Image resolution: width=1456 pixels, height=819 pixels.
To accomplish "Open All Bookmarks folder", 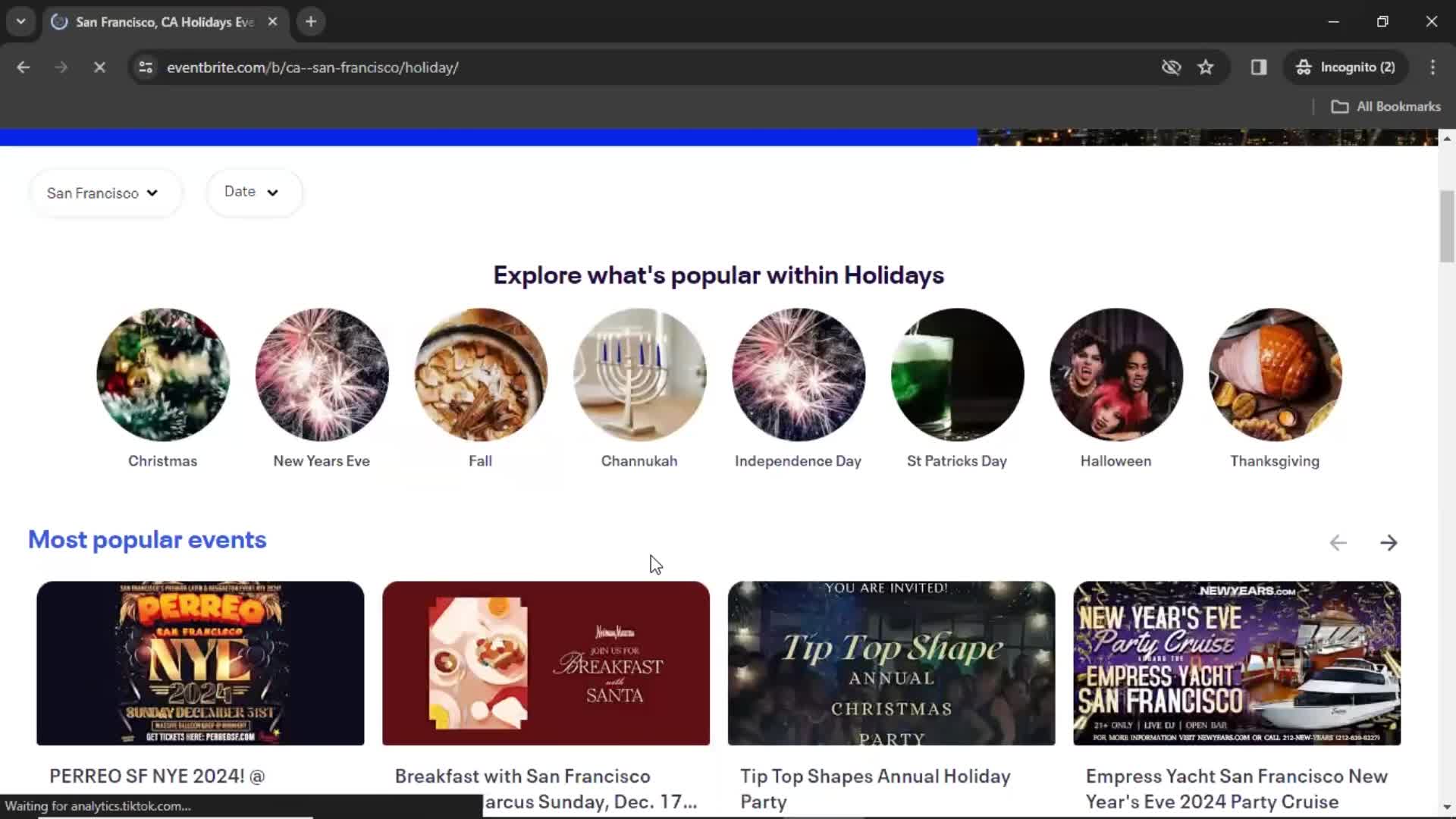I will click(1386, 107).
